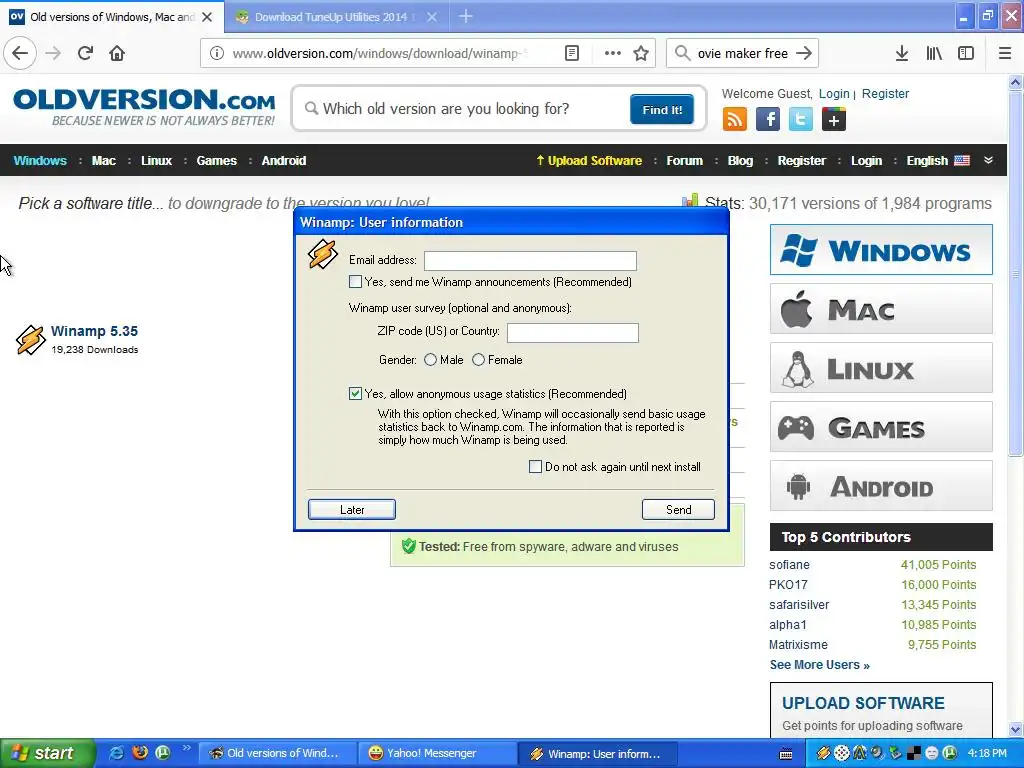Viewport: 1024px width, 768px height.
Task: Toggle Reader View icon in address bar
Action: [571, 53]
